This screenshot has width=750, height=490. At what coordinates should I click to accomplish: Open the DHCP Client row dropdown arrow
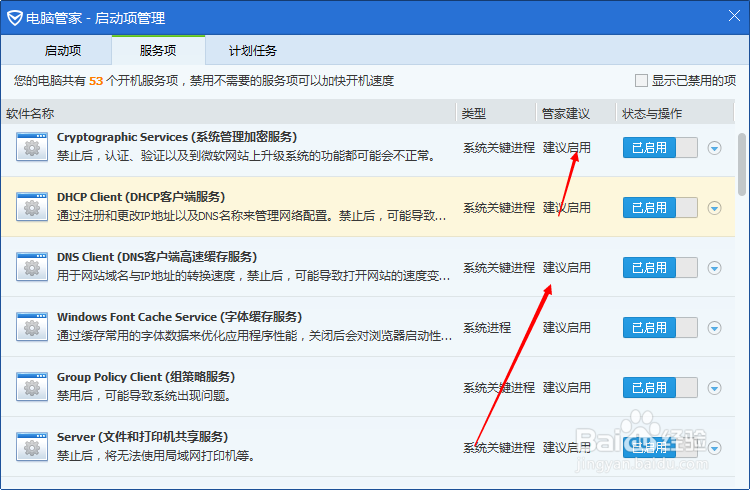pyautogui.click(x=715, y=208)
